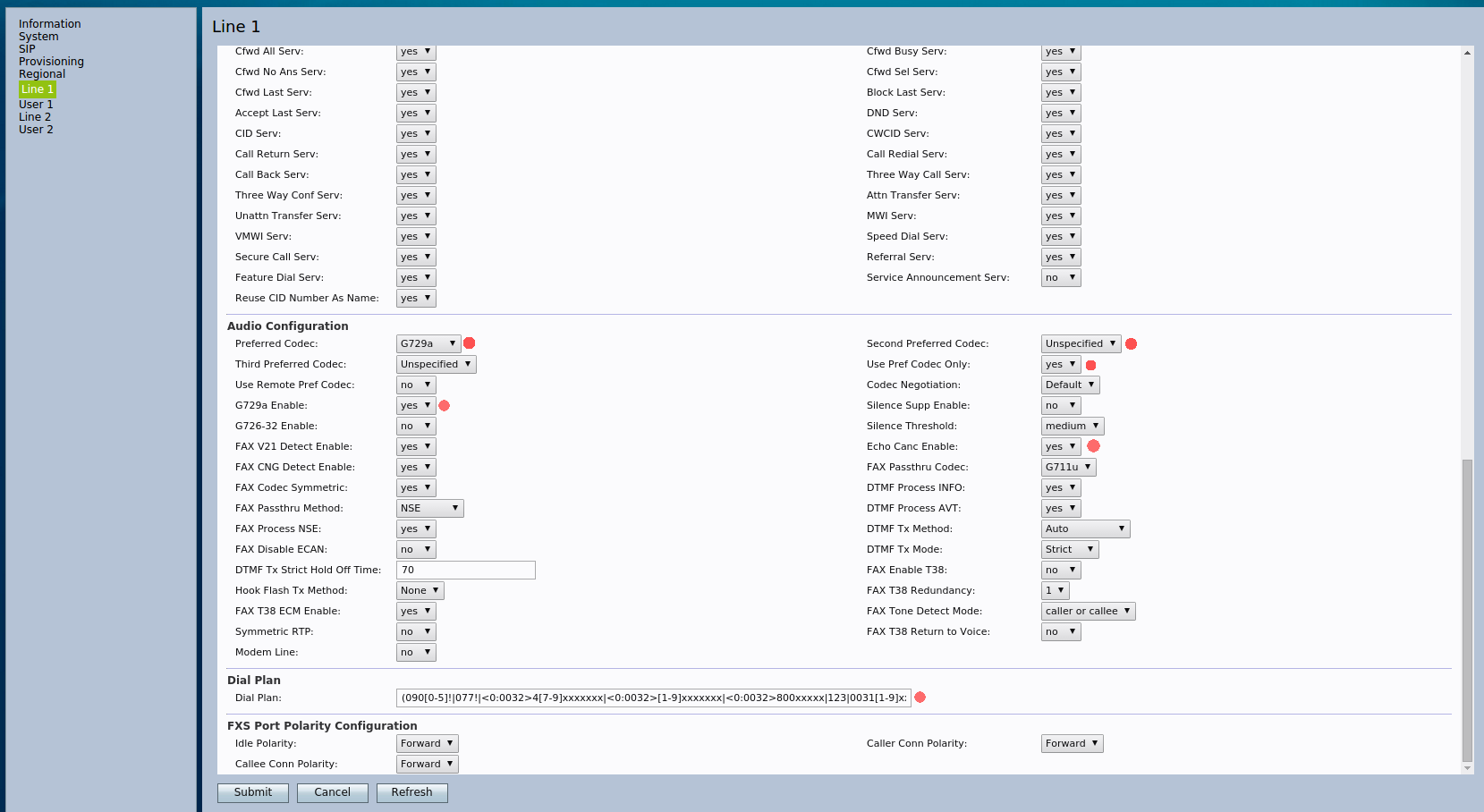
Task: Click red dot beside Echo Canc Enable
Action: point(1093,446)
